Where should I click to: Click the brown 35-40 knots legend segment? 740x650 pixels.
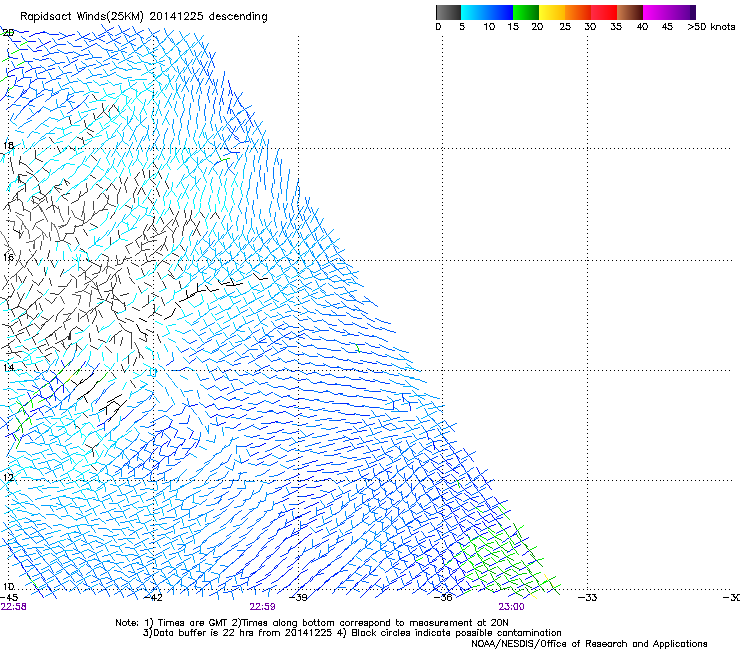(630, 12)
